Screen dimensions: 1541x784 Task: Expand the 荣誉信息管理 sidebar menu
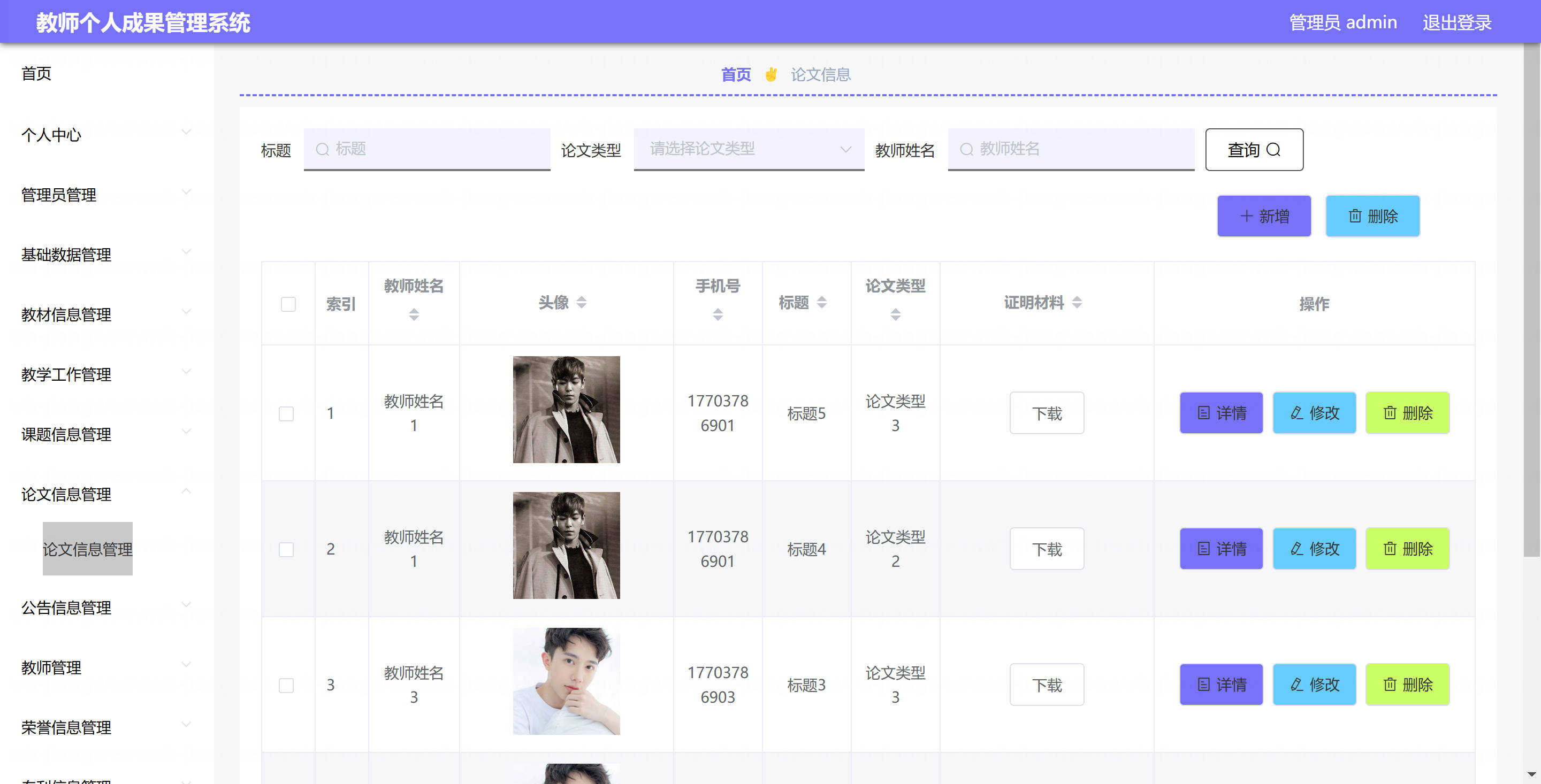click(x=106, y=727)
